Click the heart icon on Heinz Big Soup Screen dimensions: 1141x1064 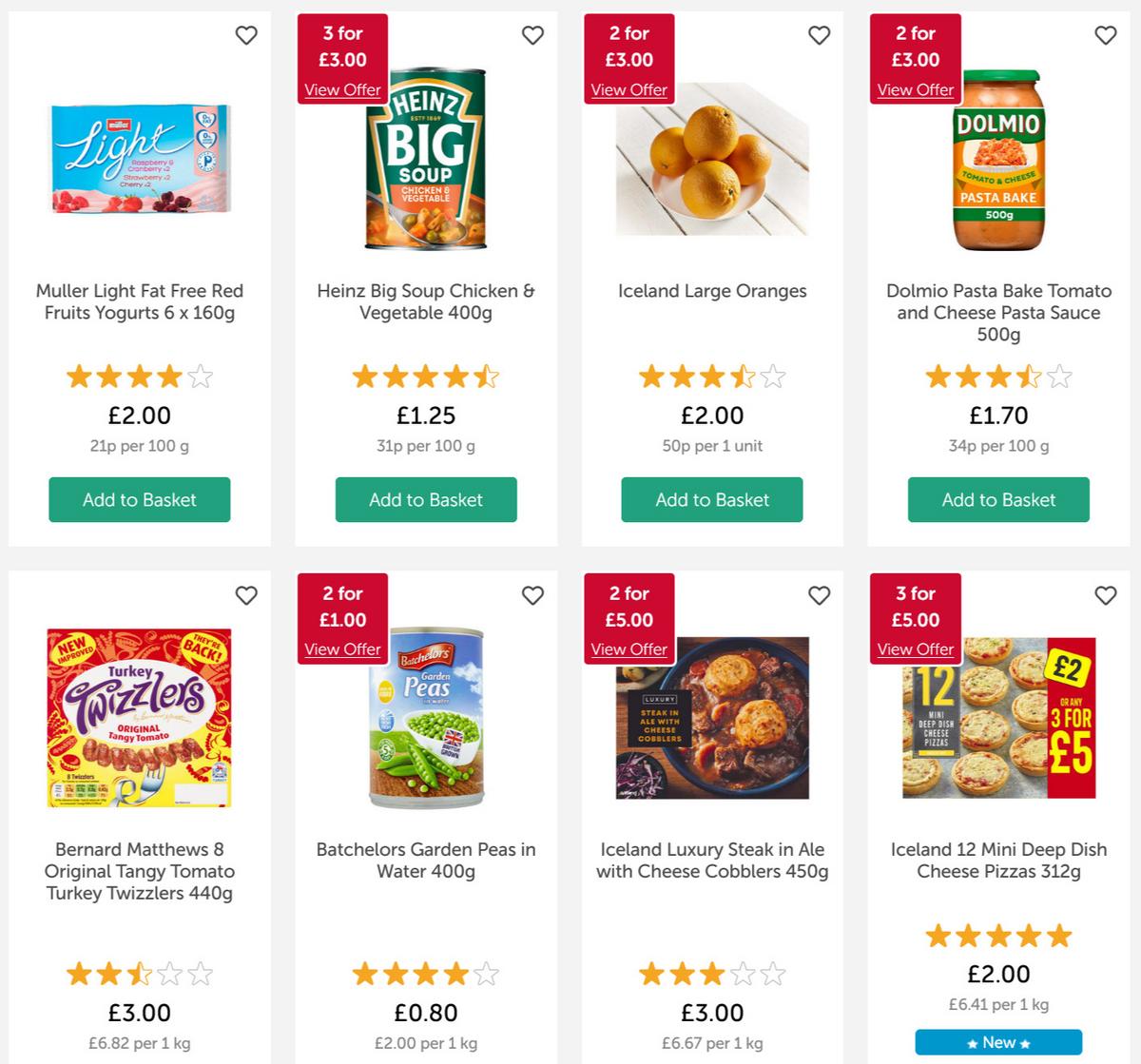[532, 35]
